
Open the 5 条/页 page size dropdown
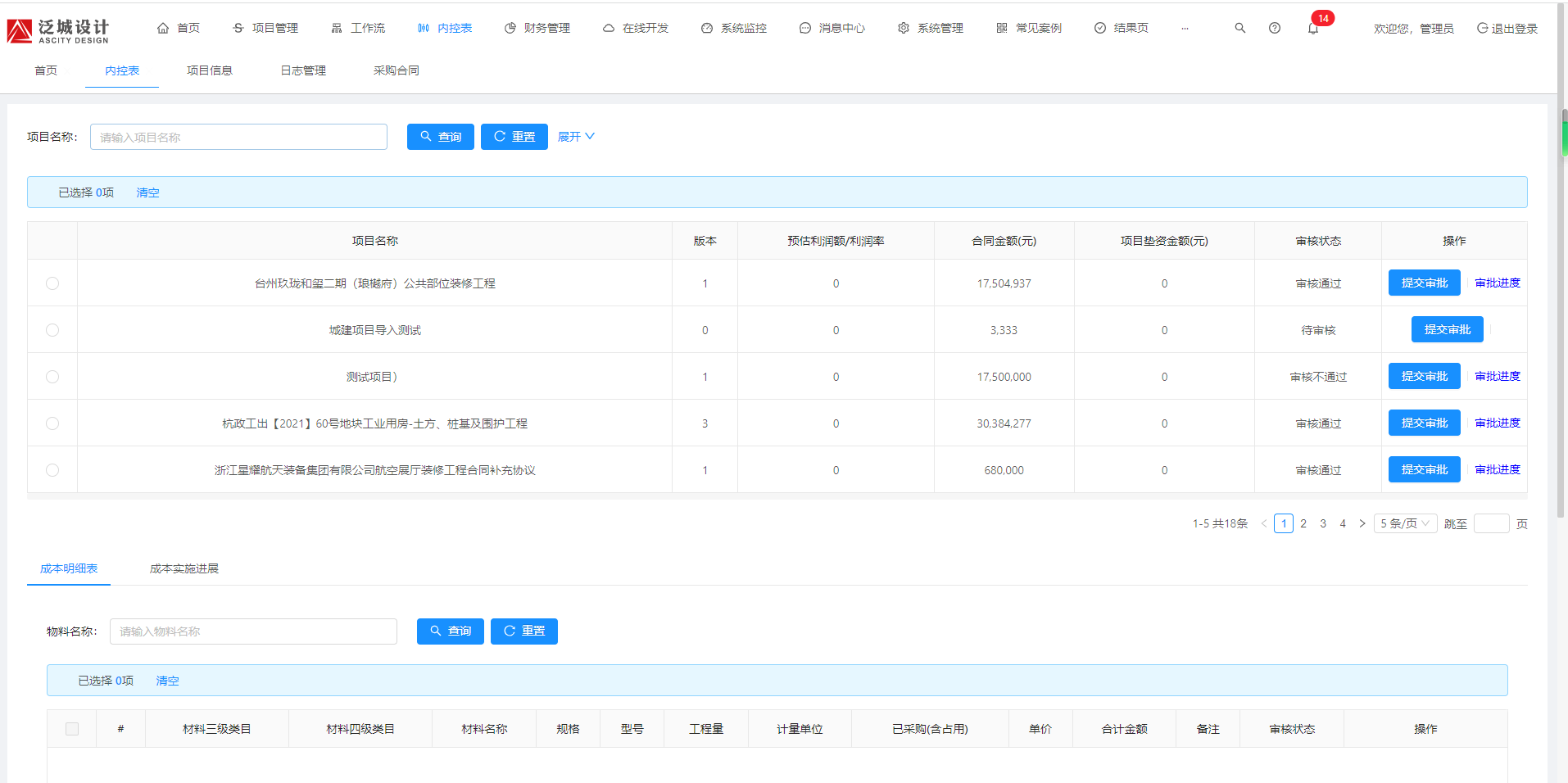(1406, 523)
